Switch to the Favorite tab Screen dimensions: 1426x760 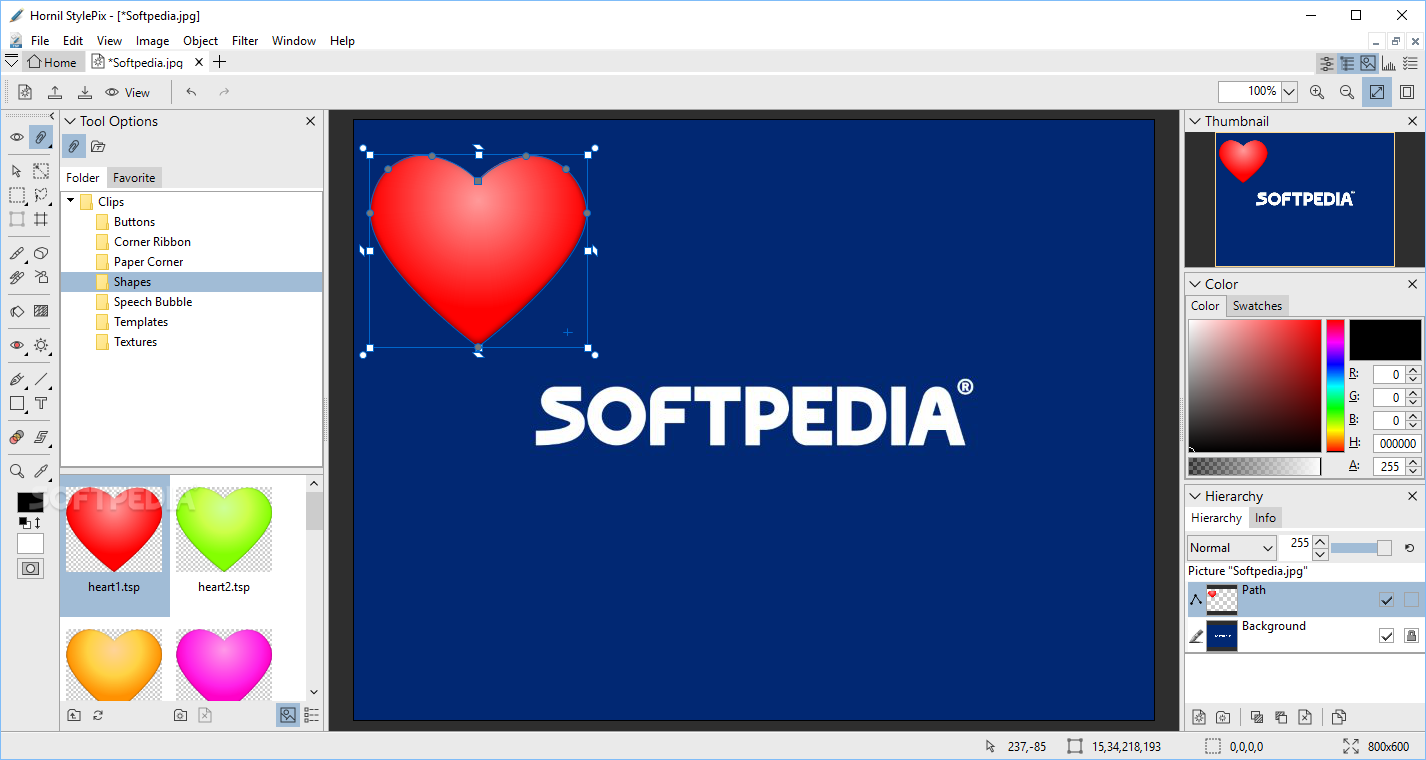point(134,178)
